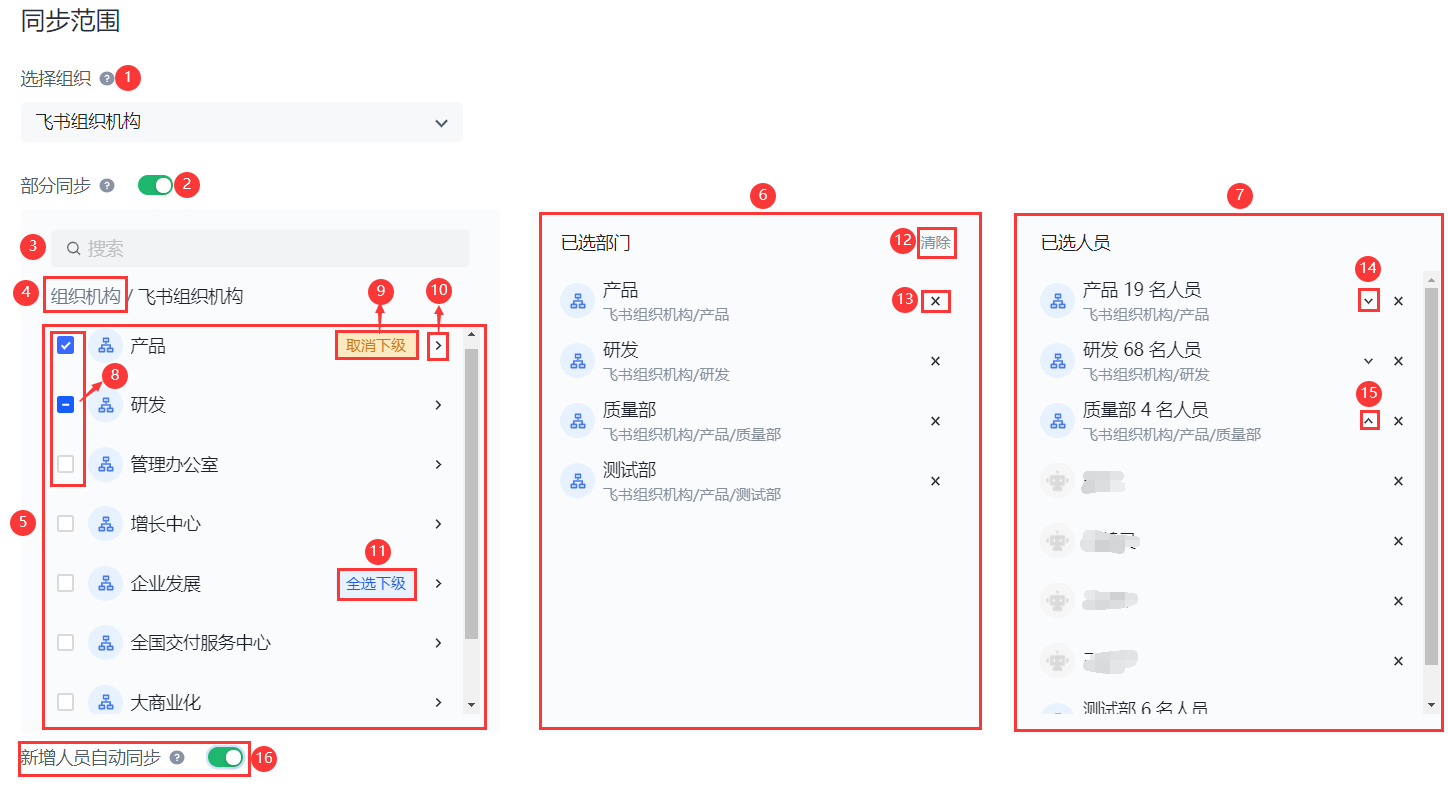Disable 新增人员自动同步 toggle

pyautogui.click(x=225, y=758)
